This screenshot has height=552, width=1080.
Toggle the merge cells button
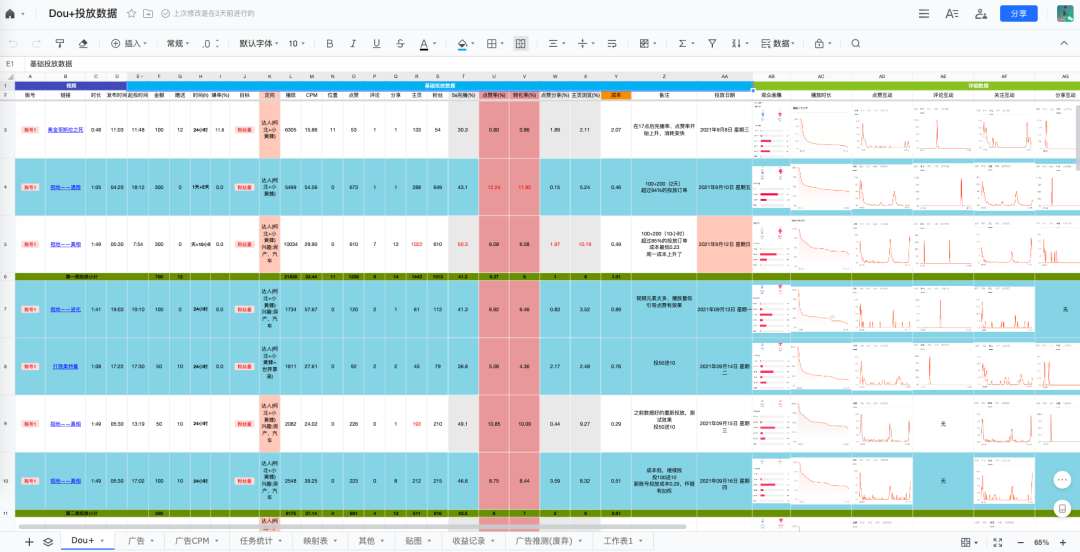point(521,43)
